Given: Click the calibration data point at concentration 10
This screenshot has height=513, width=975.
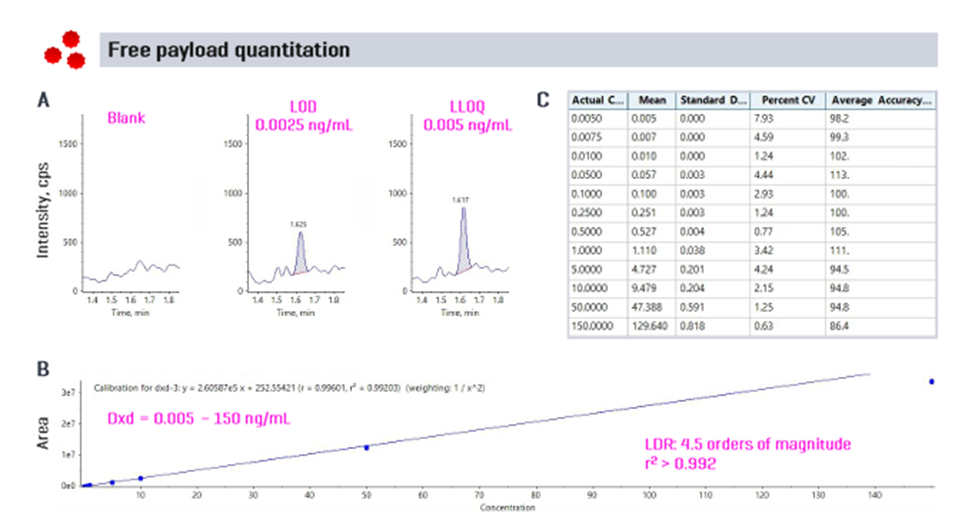Looking at the screenshot, I should (x=141, y=478).
